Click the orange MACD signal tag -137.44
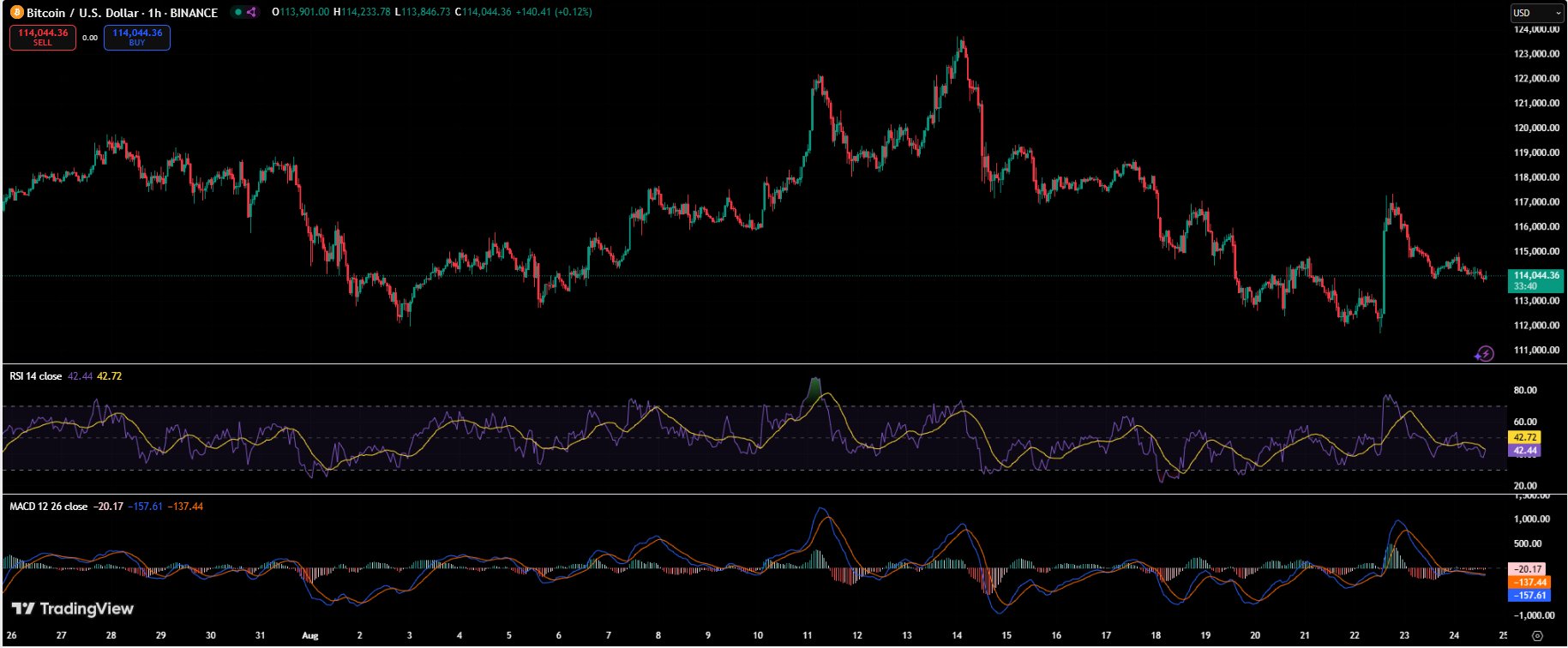Viewport: 1568px width, 648px height. pos(1529,582)
